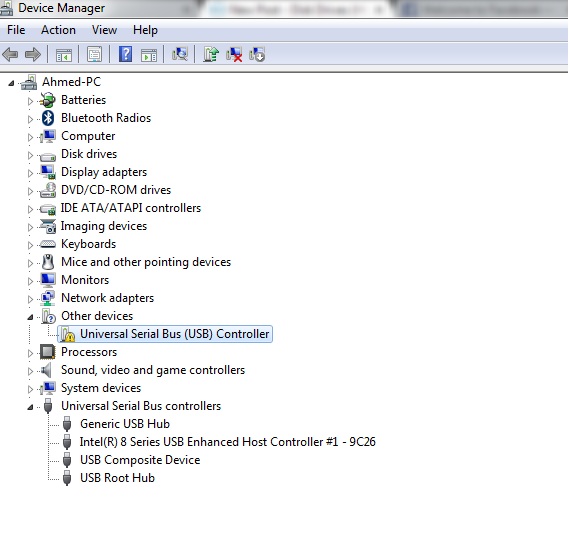569x536 pixels.
Task: Expand the System devices arrow
Action: click(x=30, y=389)
